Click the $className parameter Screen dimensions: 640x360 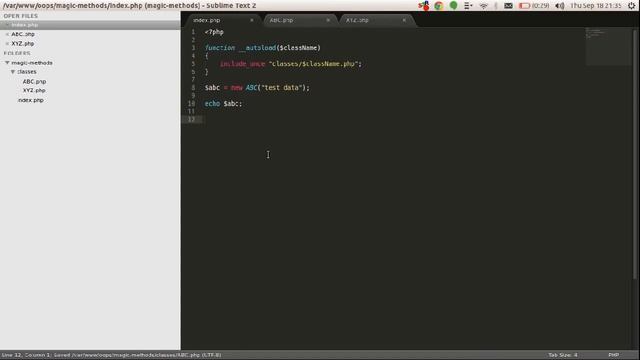click(x=298, y=48)
